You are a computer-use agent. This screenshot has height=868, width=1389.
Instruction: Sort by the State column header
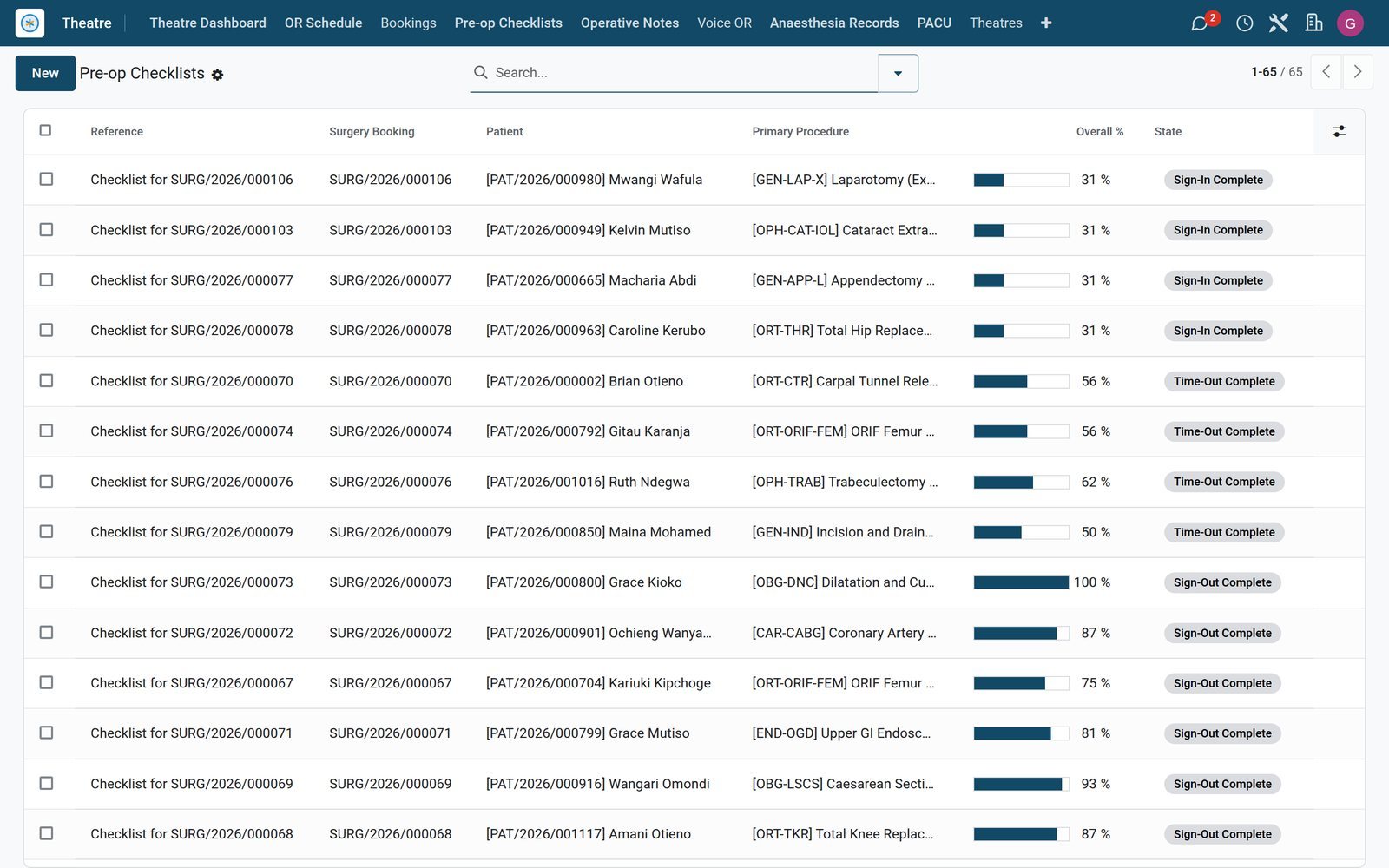(x=1168, y=132)
